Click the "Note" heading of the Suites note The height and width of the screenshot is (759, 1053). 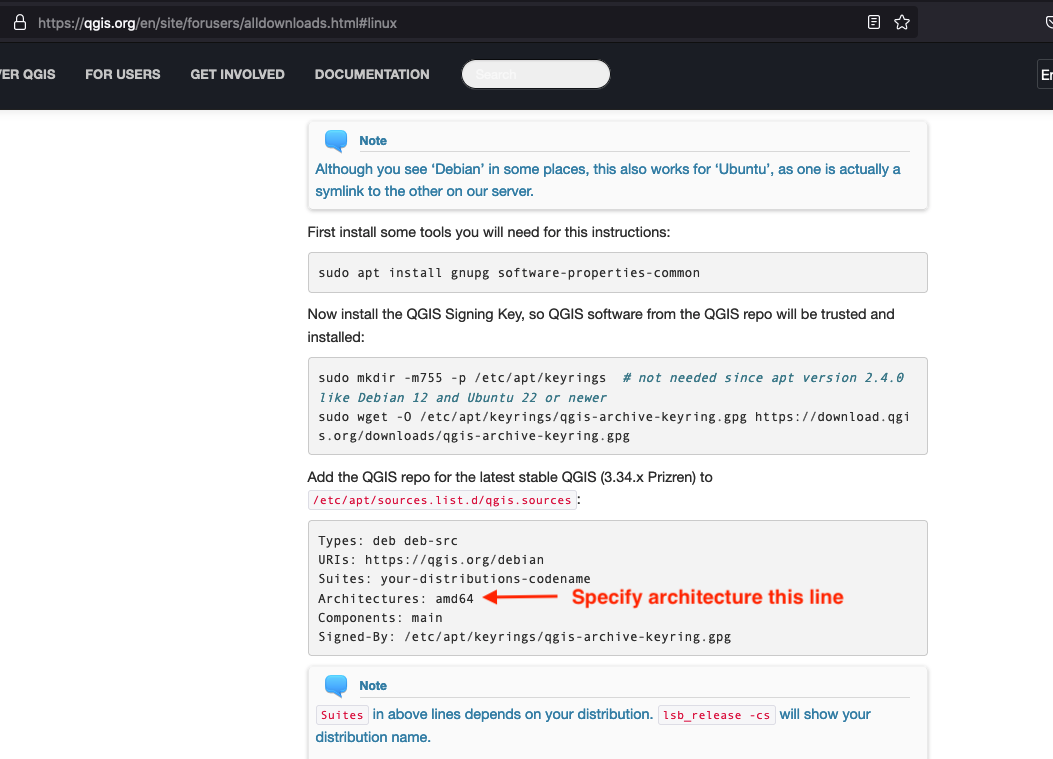(x=373, y=686)
